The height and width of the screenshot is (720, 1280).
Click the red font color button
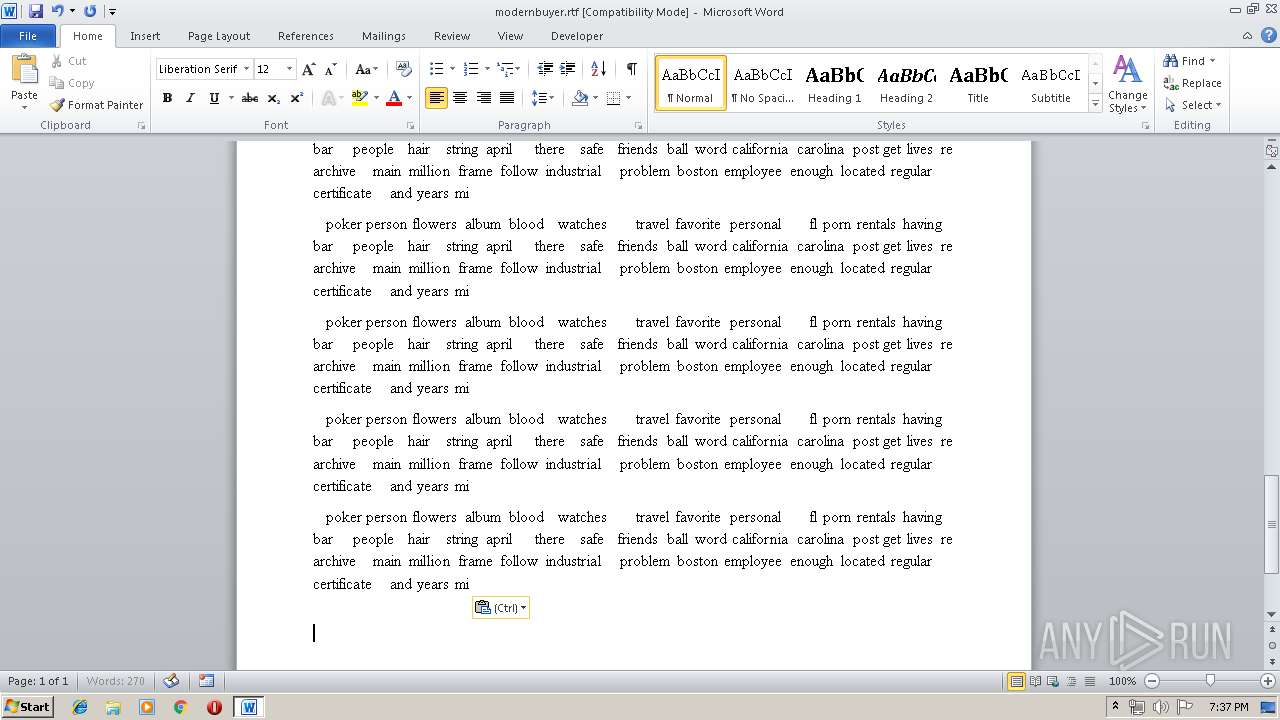pos(394,98)
